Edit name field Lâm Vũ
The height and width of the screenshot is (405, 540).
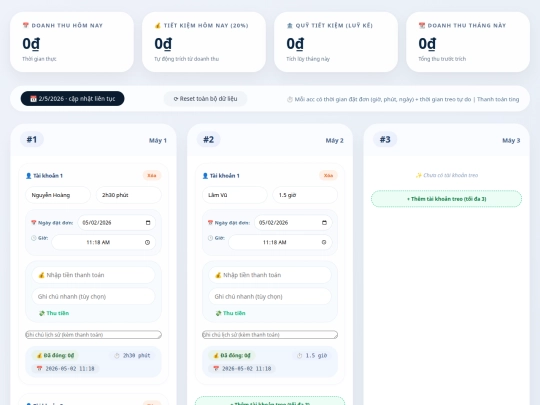235,195
